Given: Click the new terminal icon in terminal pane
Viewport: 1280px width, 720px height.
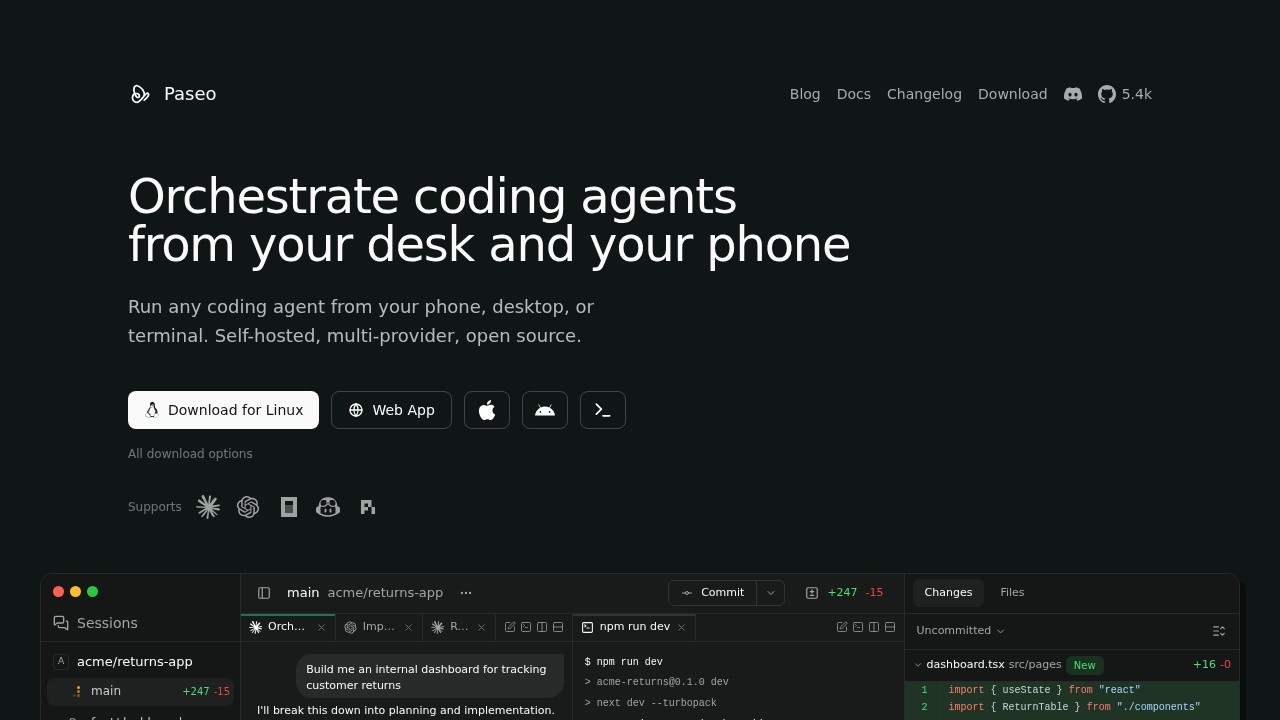Looking at the screenshot, I should (x=858, y=627).
